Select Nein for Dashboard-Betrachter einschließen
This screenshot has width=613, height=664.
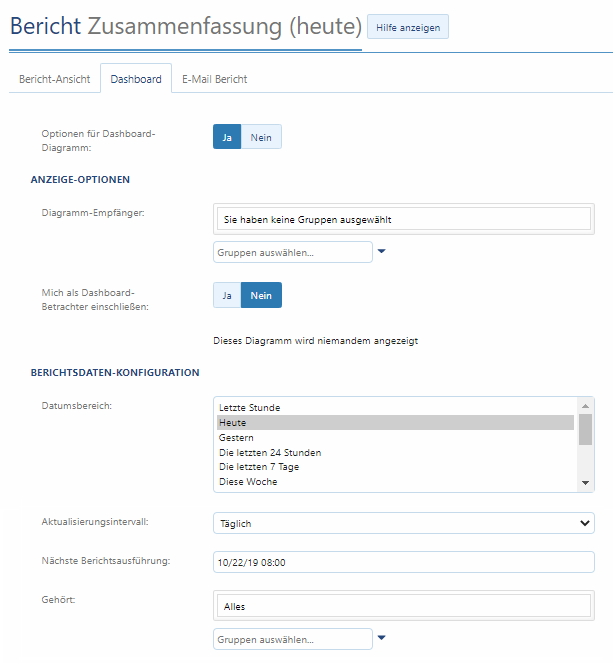pos(261,296)
